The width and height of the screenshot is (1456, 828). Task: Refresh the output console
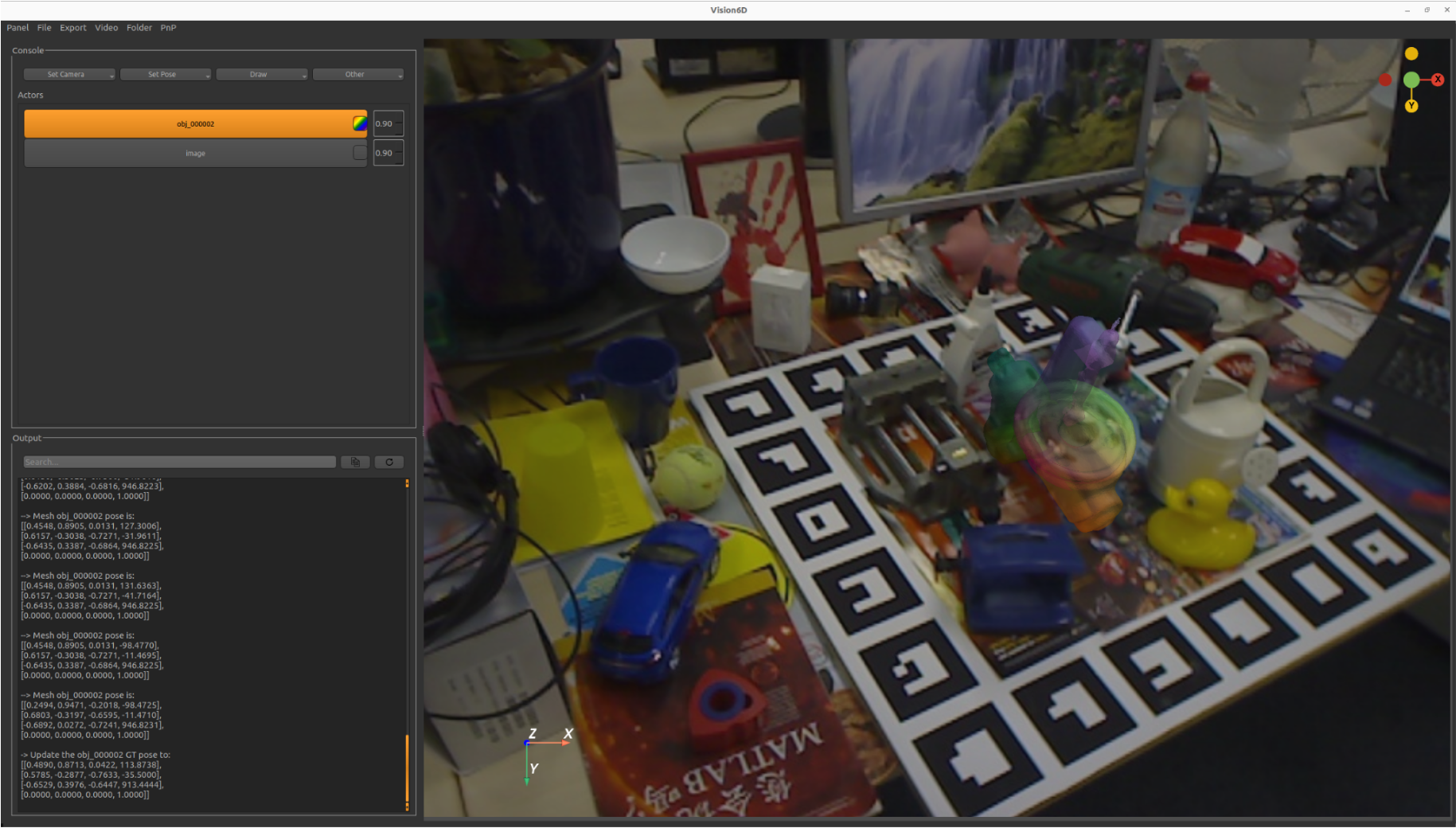(388, 462)
